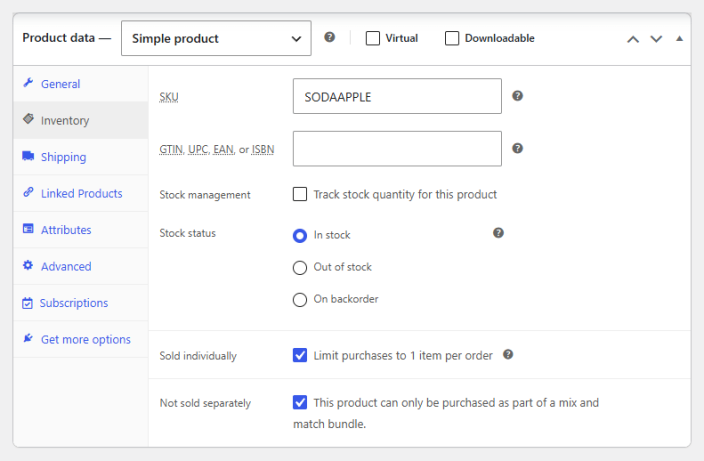
Task: Click the Inventory tab tag icon
Action: 28,119
